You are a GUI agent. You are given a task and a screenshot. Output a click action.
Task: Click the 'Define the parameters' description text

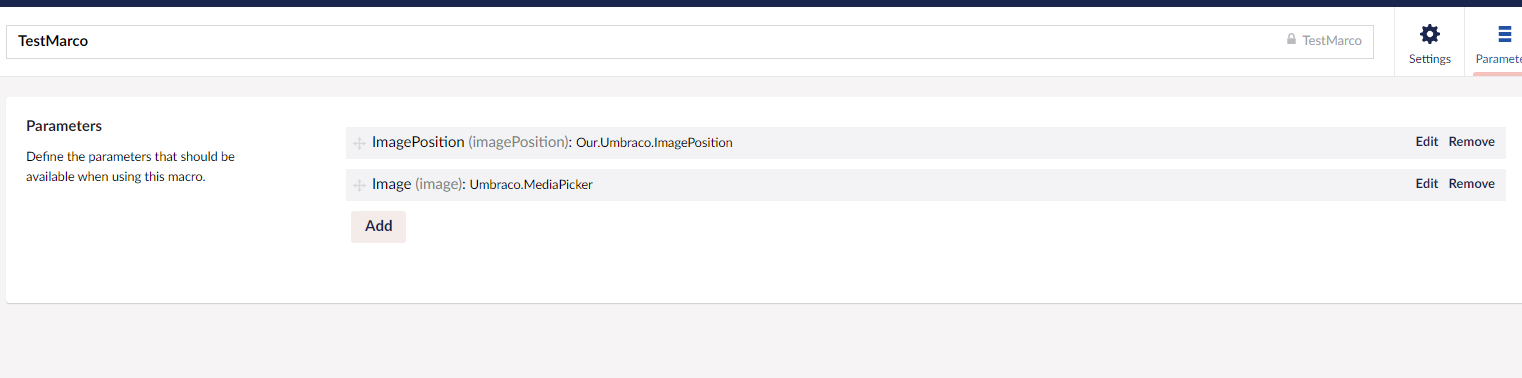coord(130,167)
